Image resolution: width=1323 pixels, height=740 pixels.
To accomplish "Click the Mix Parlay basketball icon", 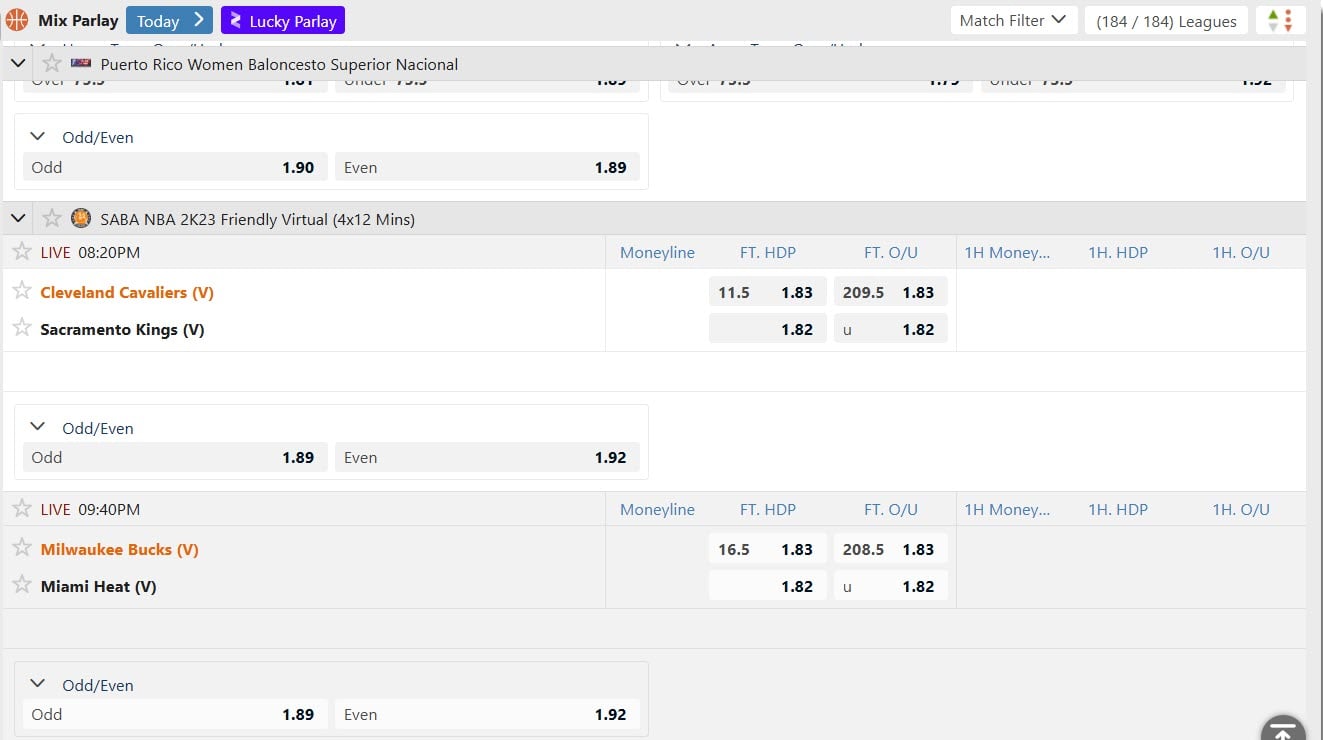I will [x=15, y=20].
